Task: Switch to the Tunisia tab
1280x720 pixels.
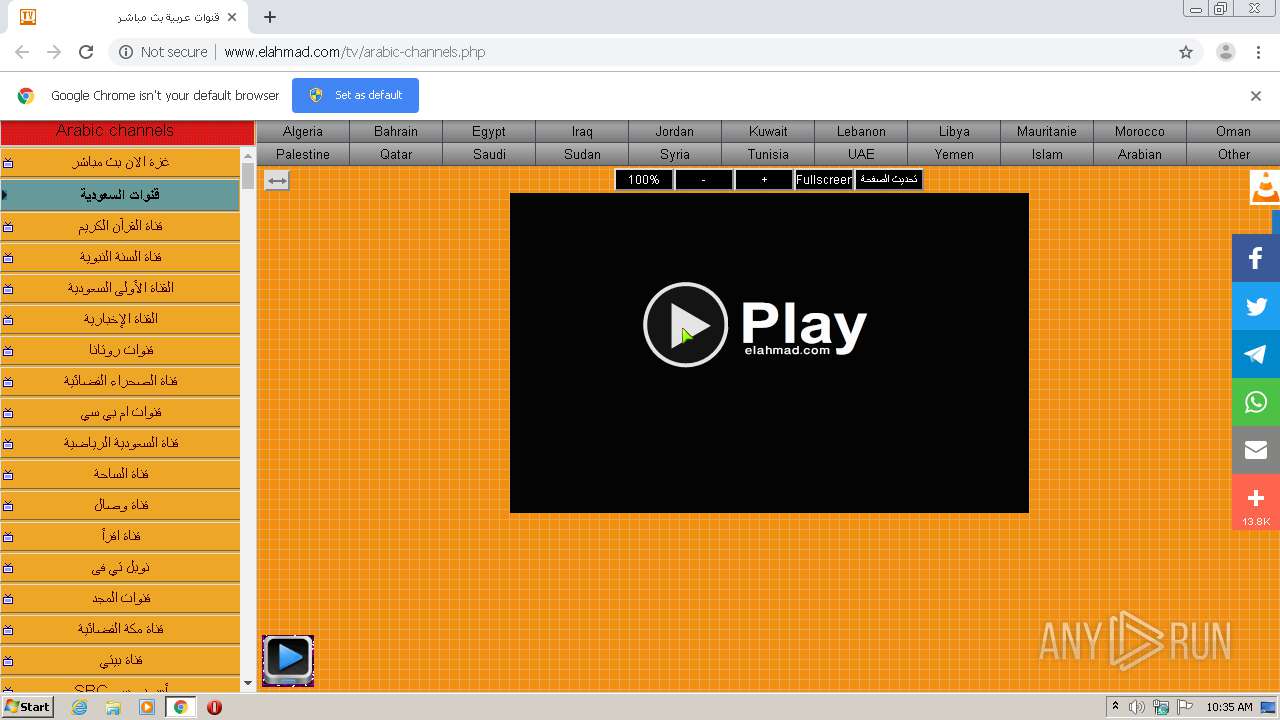Action: (x=768, y=154)
